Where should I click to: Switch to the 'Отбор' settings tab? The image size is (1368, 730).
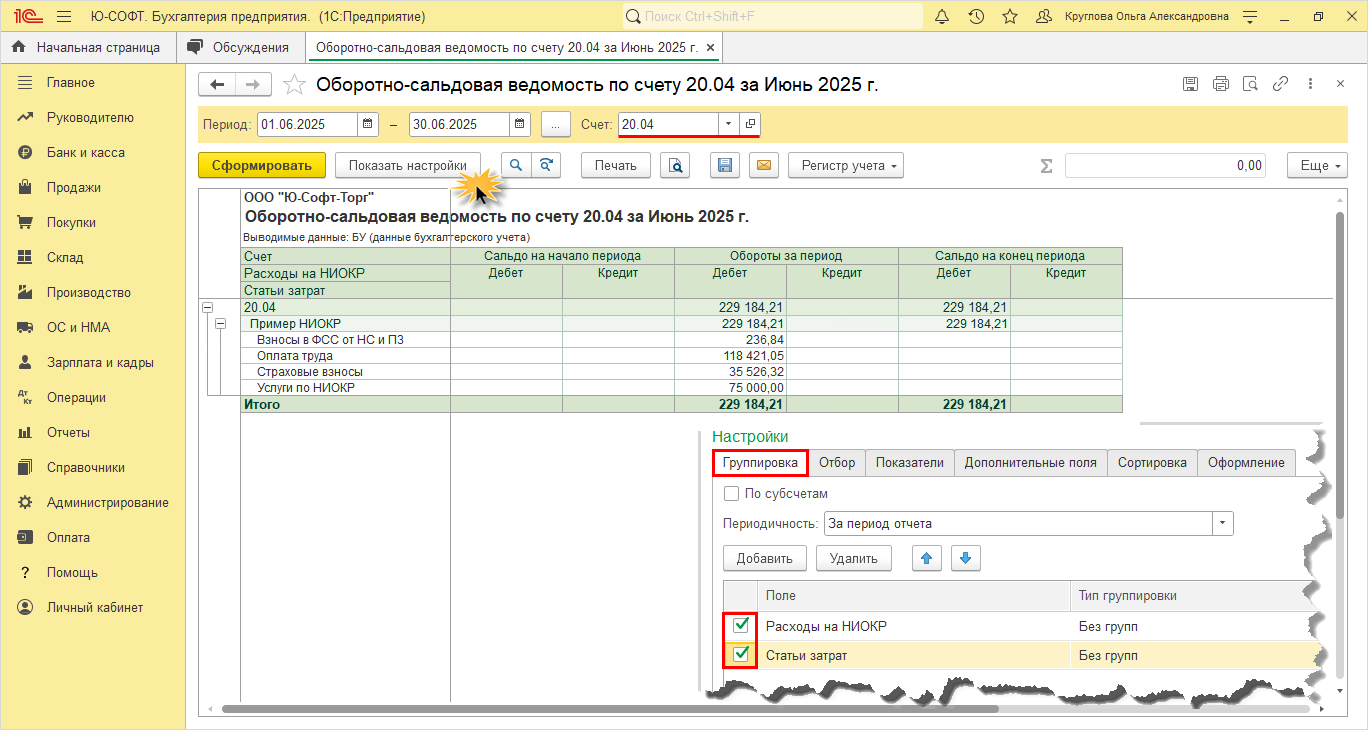coord(837,462)
